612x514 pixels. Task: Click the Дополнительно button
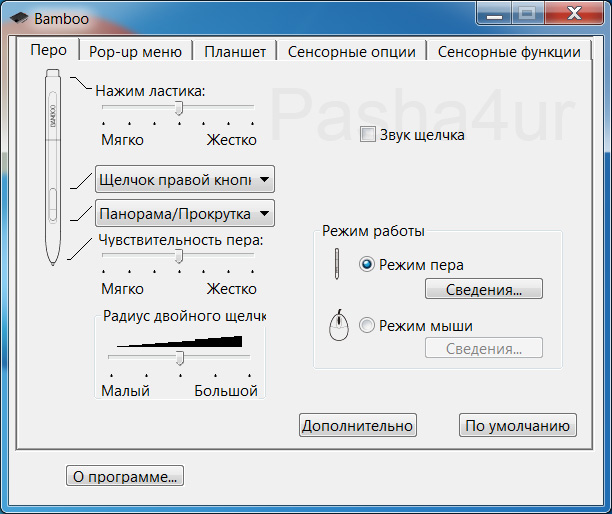click(358, 425)
